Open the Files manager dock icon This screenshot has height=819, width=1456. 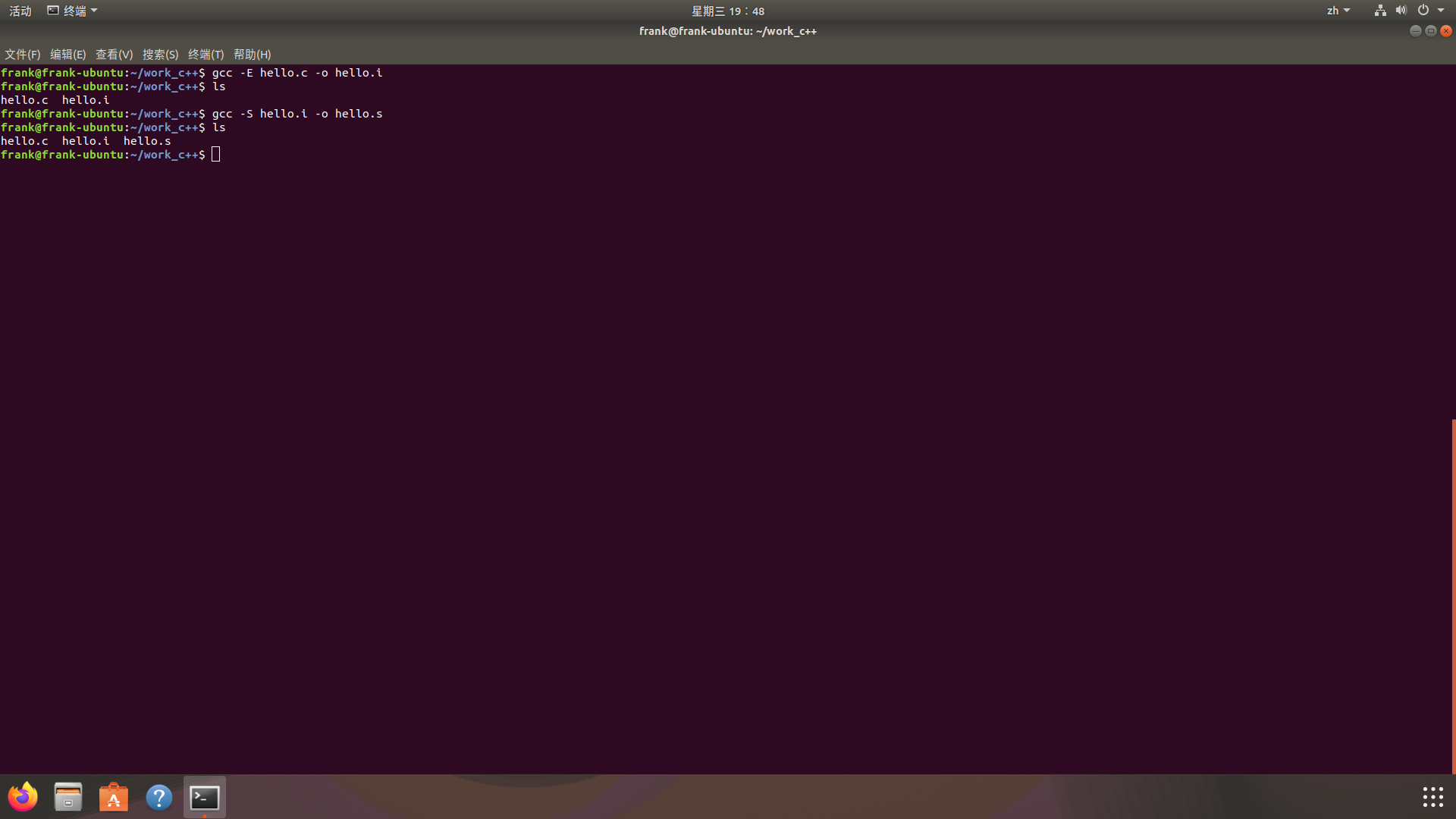68,797
